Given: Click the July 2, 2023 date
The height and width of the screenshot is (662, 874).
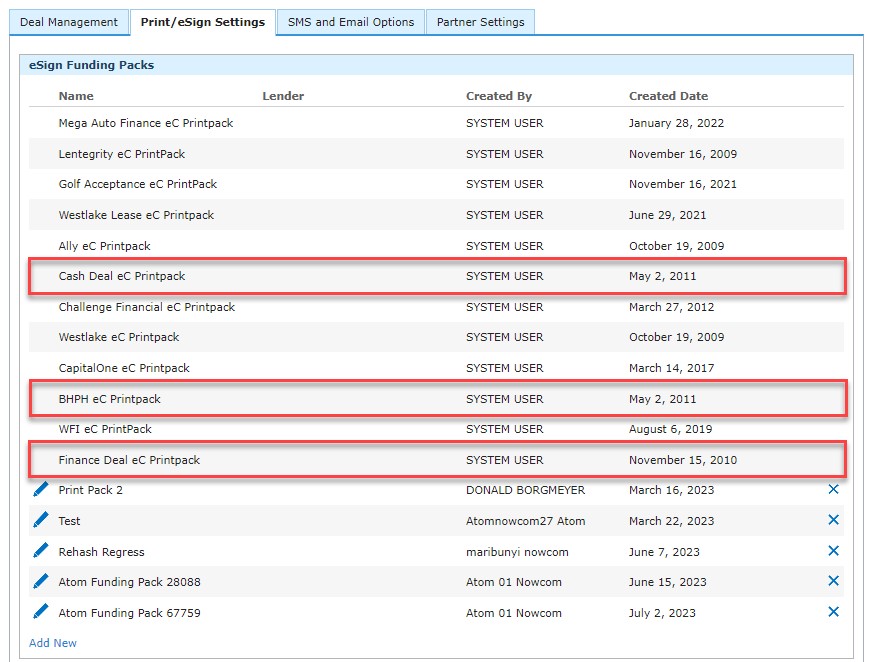Looking at the screenshot, I should [662, 613].
